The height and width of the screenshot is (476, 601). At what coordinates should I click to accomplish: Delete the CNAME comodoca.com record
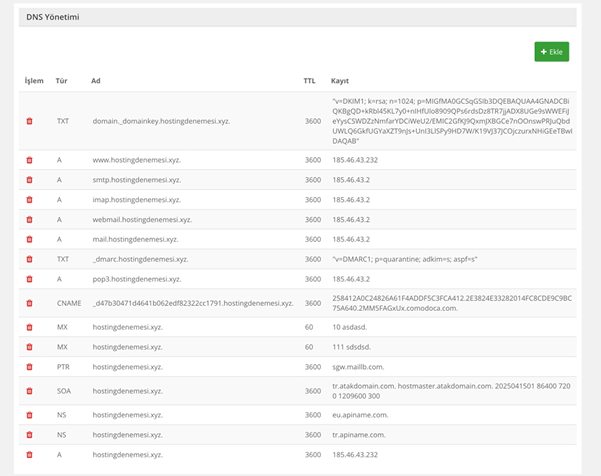tap(29, 303)
